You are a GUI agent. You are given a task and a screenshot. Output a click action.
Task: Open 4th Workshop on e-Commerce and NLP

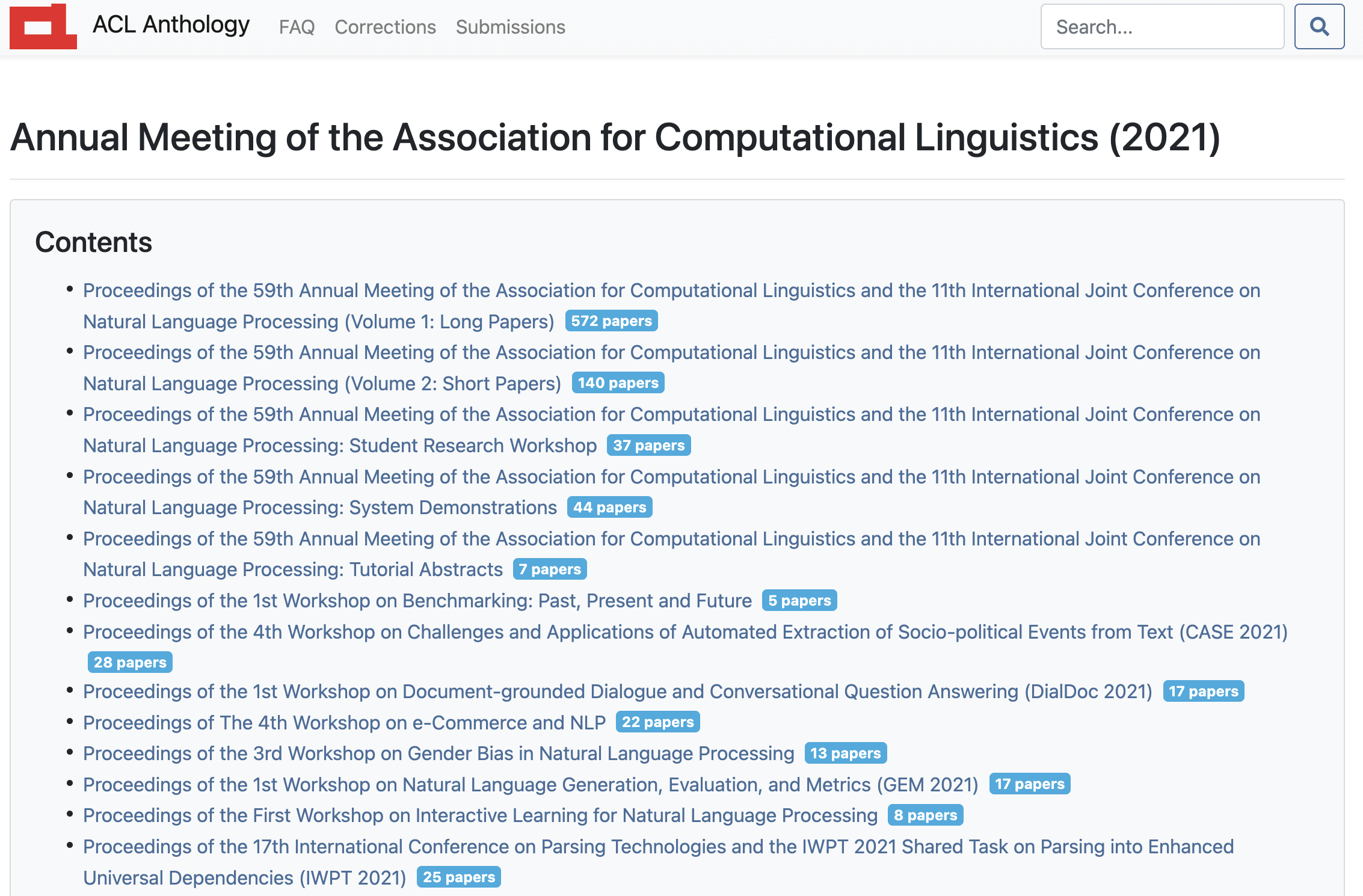pos(344,722)
